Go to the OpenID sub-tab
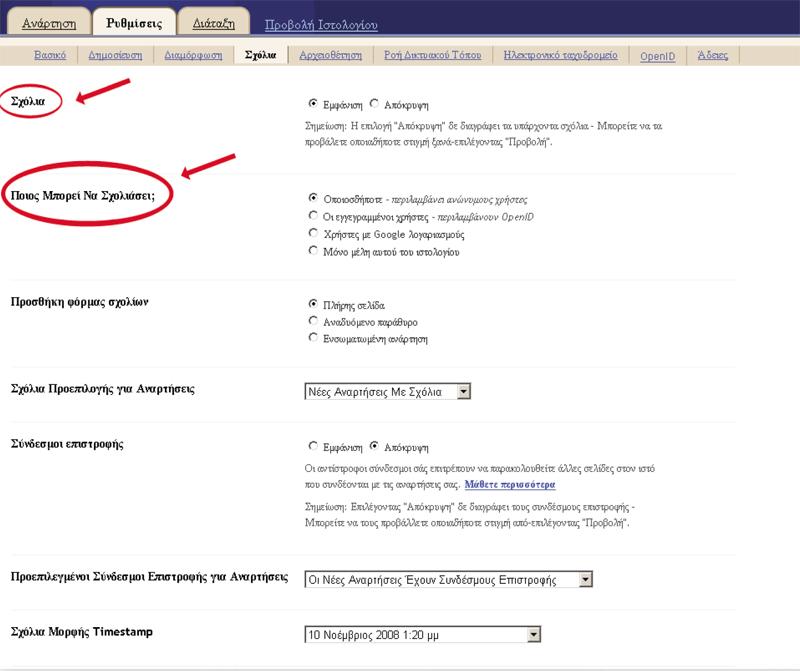Image resolution: width=800 pixels, height=671 pixels. pyautogui.click(x=658, y=56)
